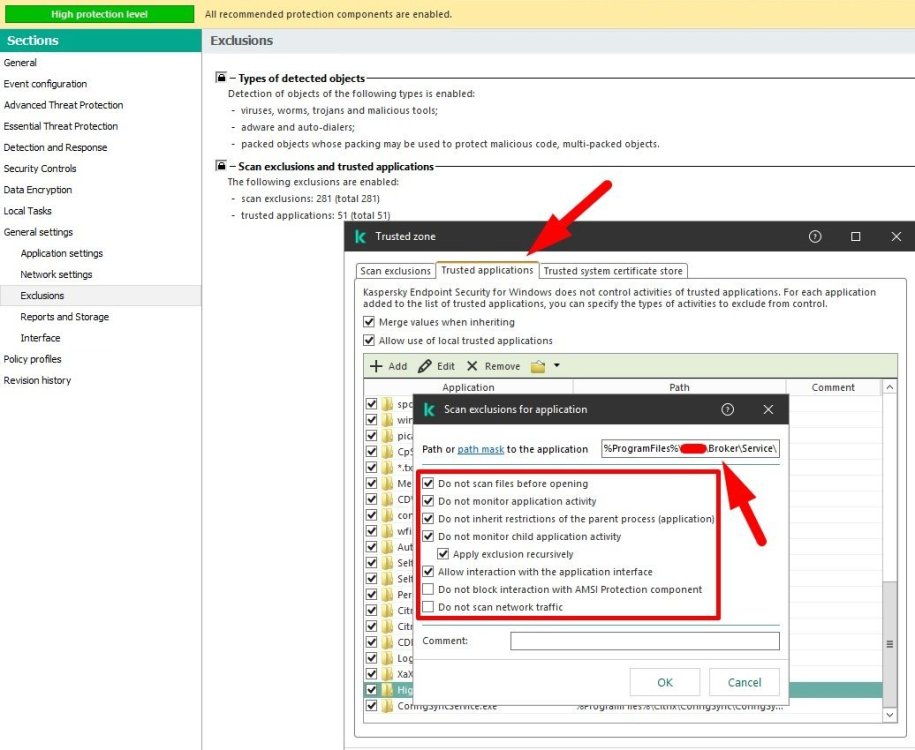Open Revision history section
915x750 pixels.
37,381
